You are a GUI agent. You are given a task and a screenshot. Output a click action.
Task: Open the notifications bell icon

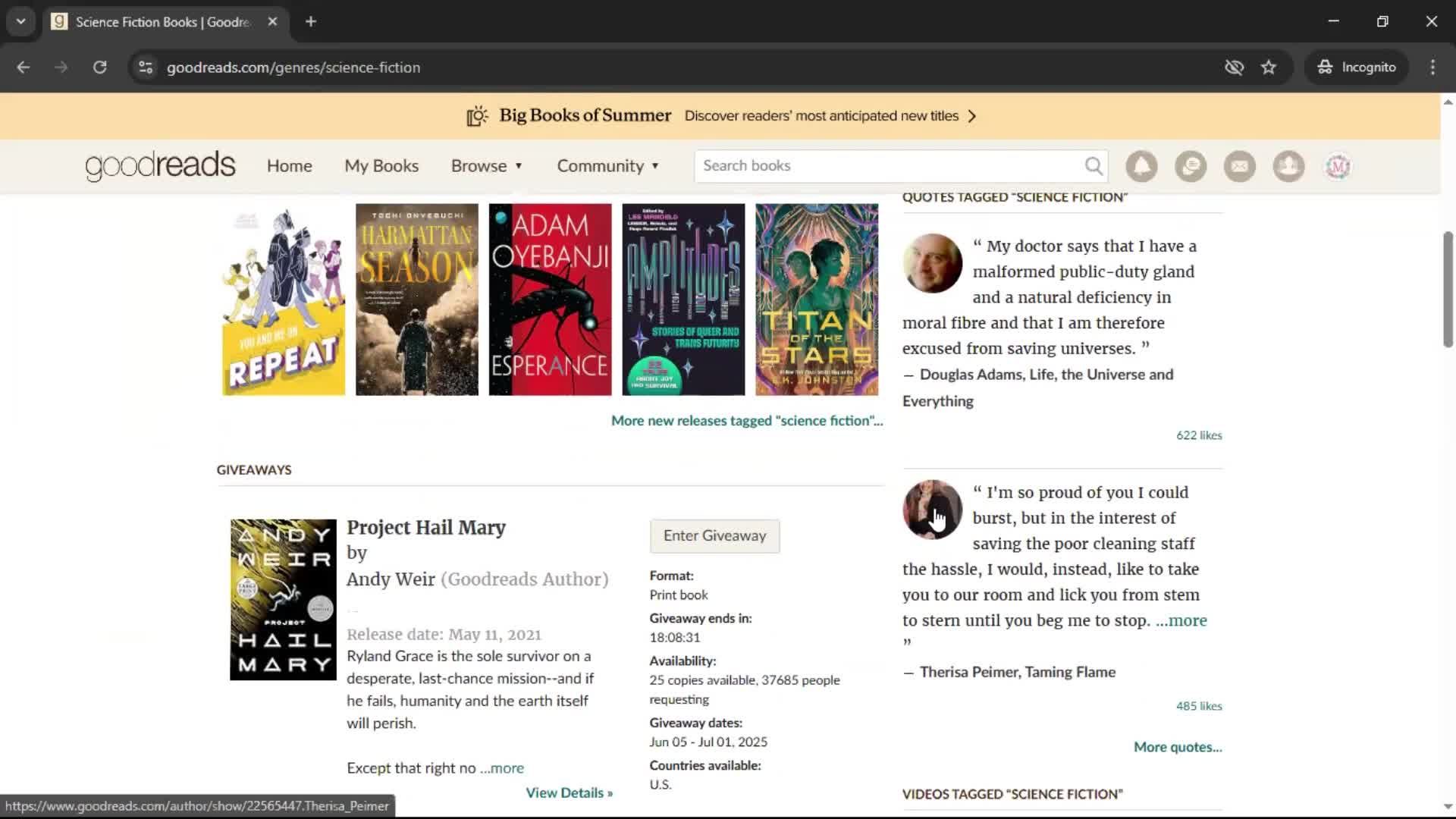[1141, 166]
